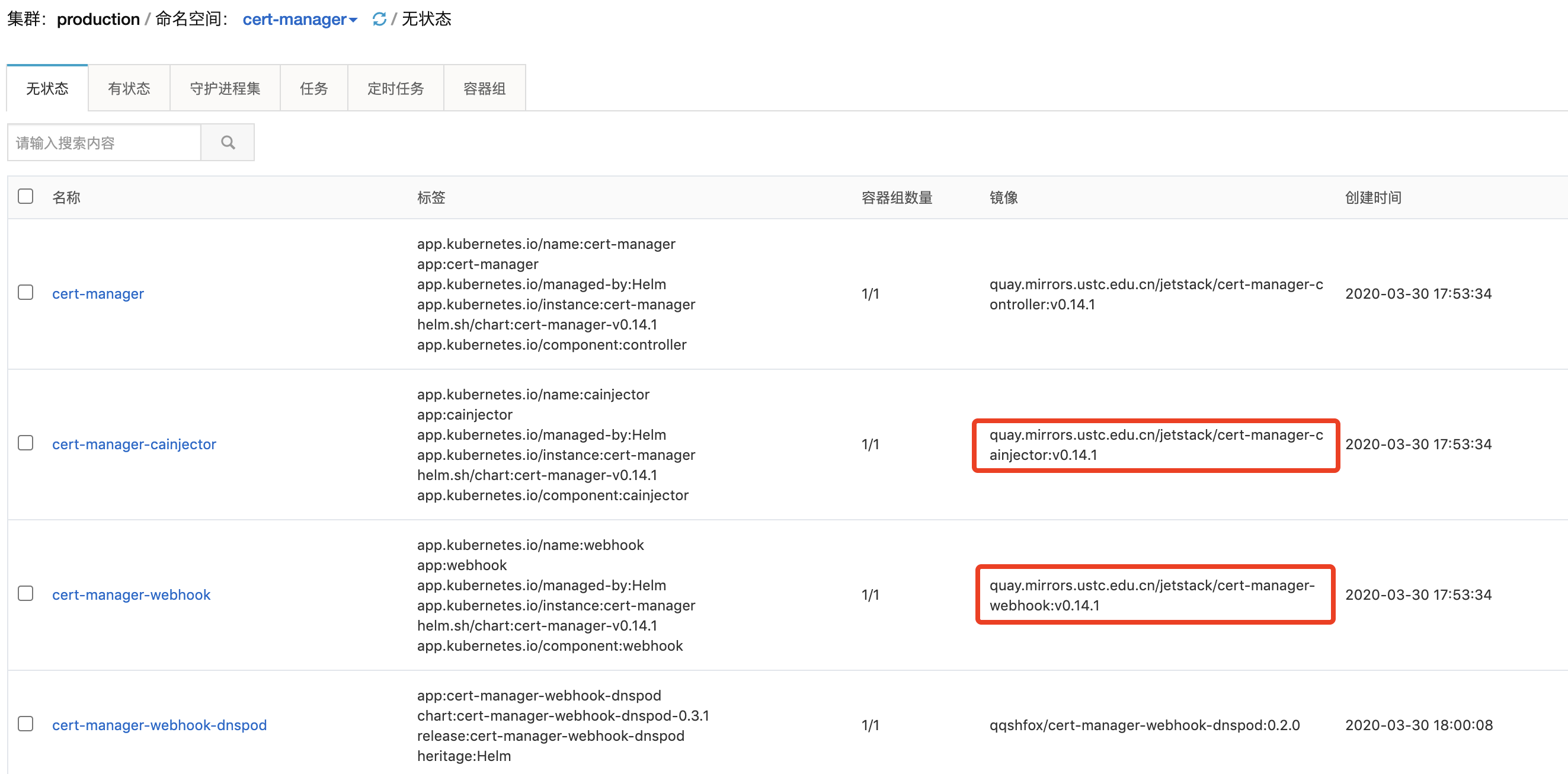Open the cert-manager-cainjector deployment link

pyautogui.click(x=134, y=444)
